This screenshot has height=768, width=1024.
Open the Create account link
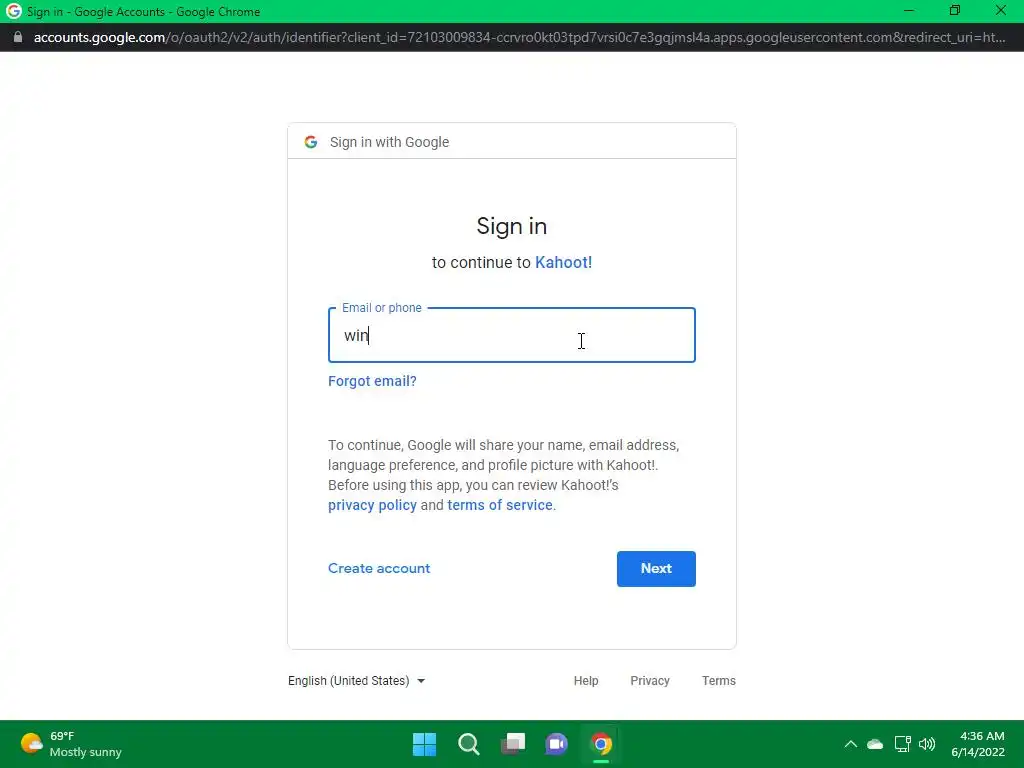pos(379,569)
